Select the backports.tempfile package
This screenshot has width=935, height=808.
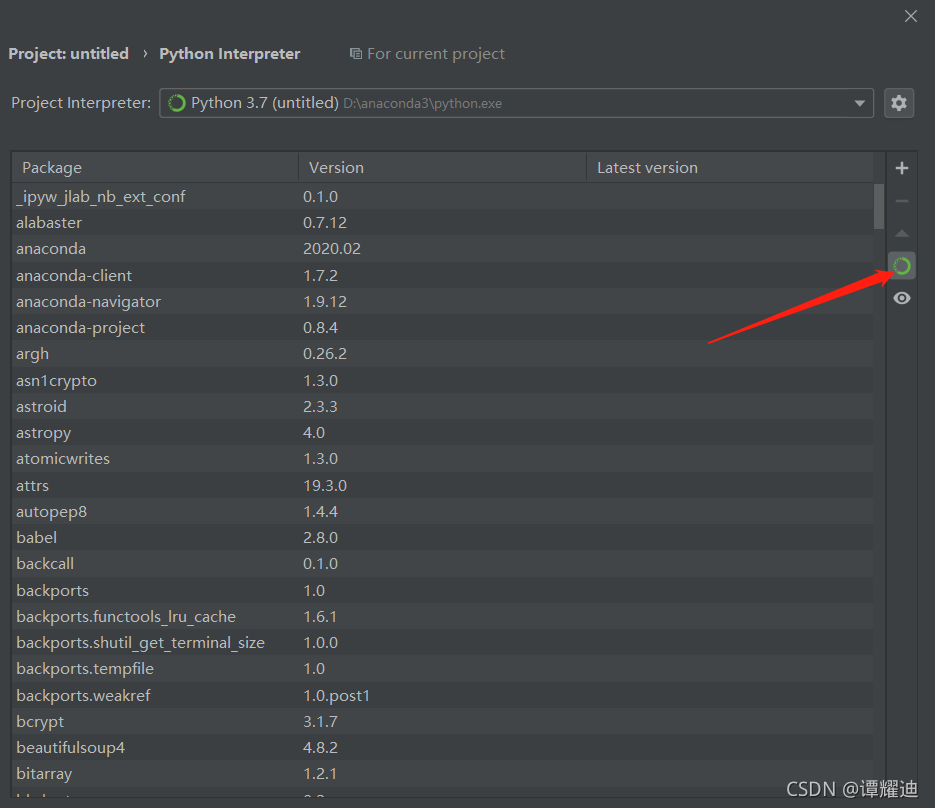tap(442, 668)
